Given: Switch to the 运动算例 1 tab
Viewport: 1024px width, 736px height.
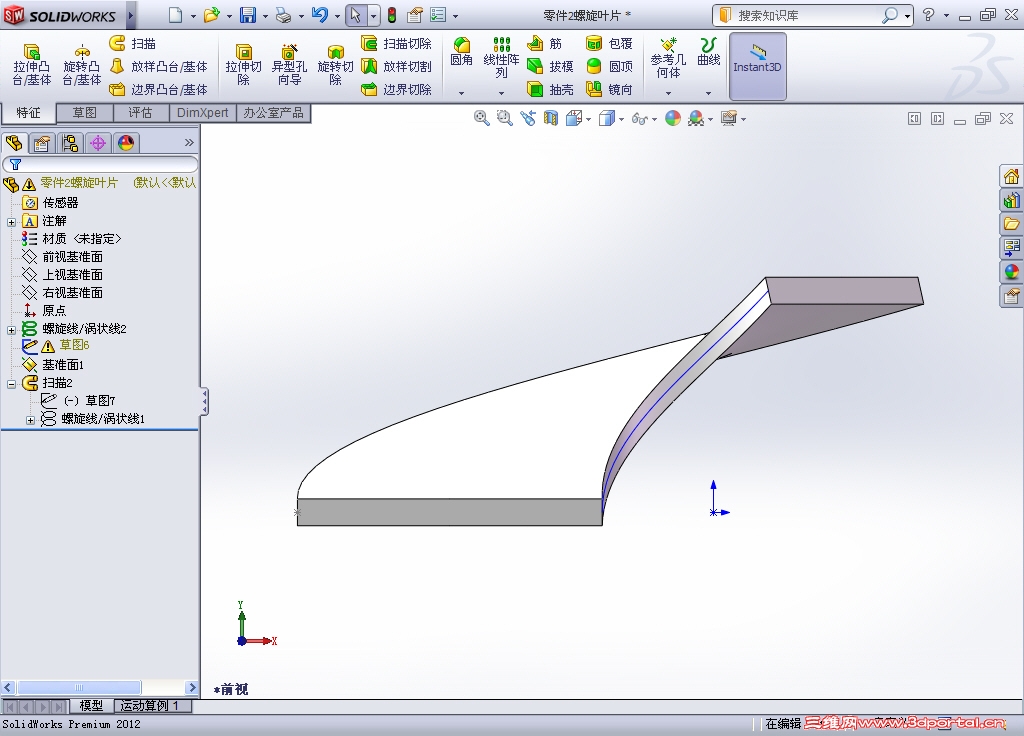Looking at the screenshot, I should [x=153, y=706].
